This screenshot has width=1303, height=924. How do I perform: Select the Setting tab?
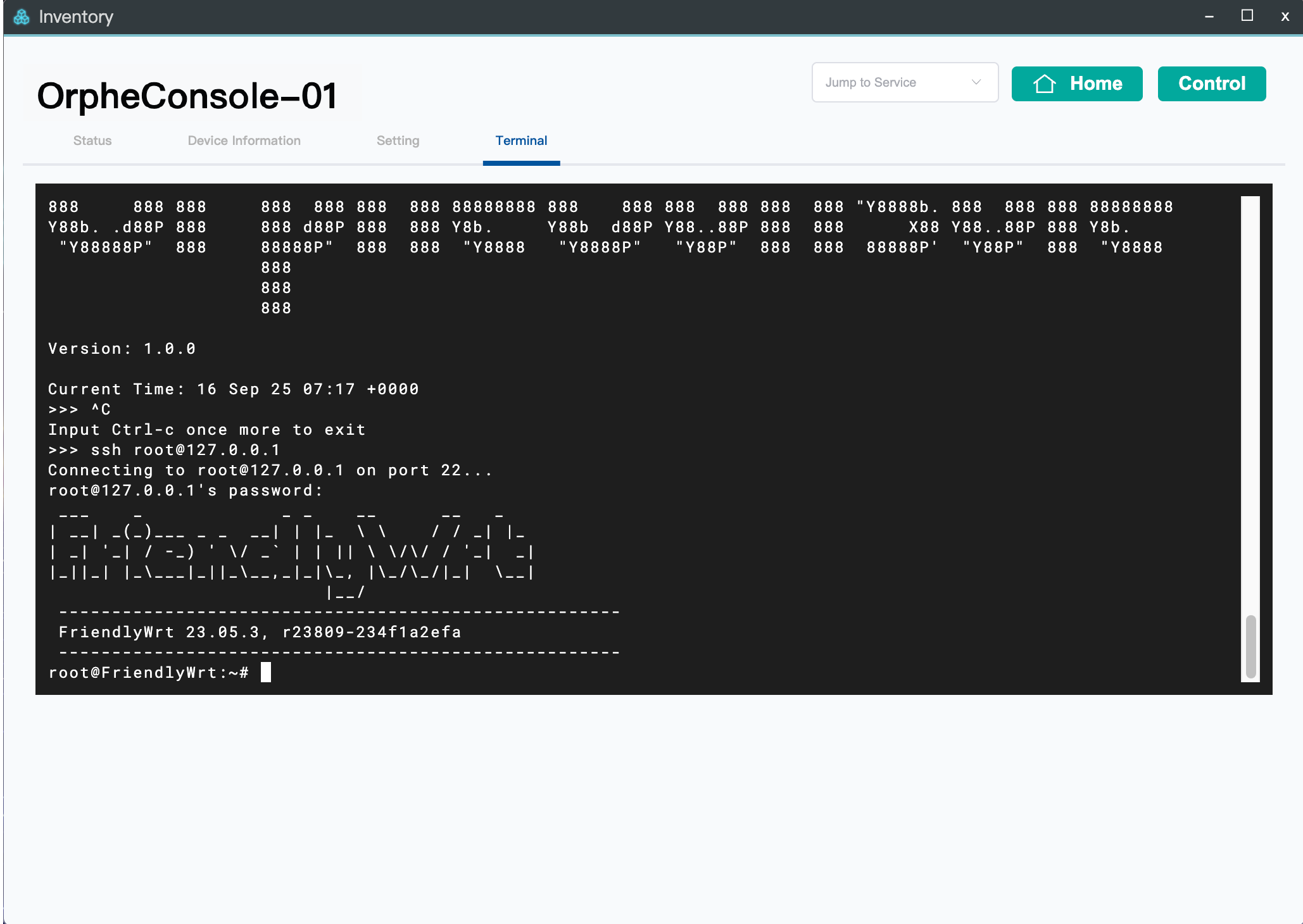pos(398,140)
